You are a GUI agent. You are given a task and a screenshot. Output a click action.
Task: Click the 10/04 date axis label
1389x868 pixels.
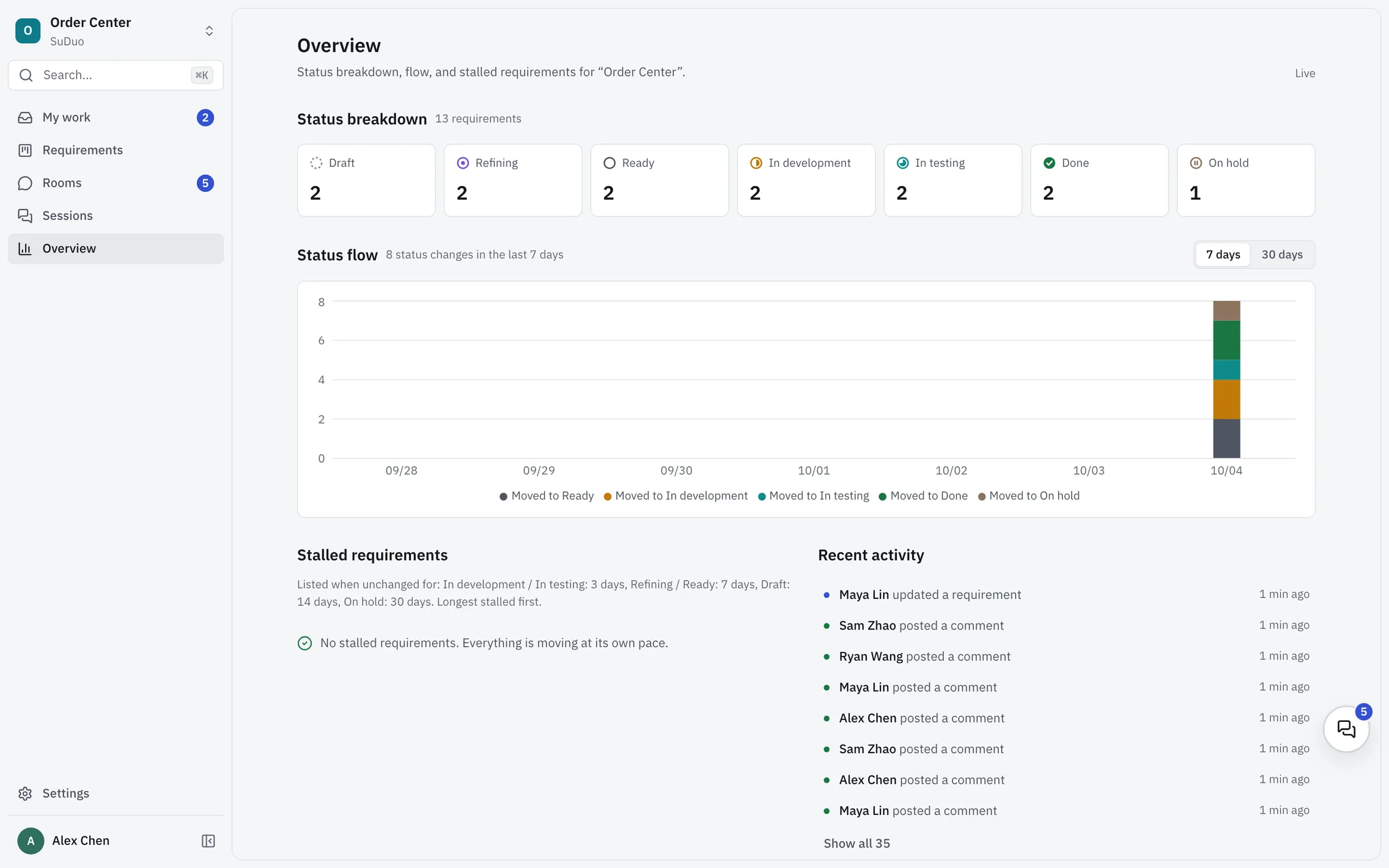coord(1226,471)
